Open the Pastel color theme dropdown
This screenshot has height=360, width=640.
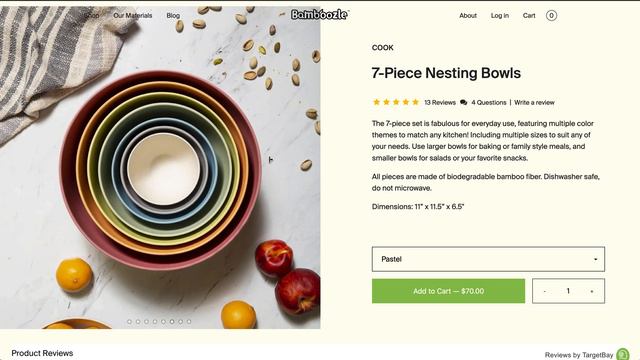click(488, 259)
